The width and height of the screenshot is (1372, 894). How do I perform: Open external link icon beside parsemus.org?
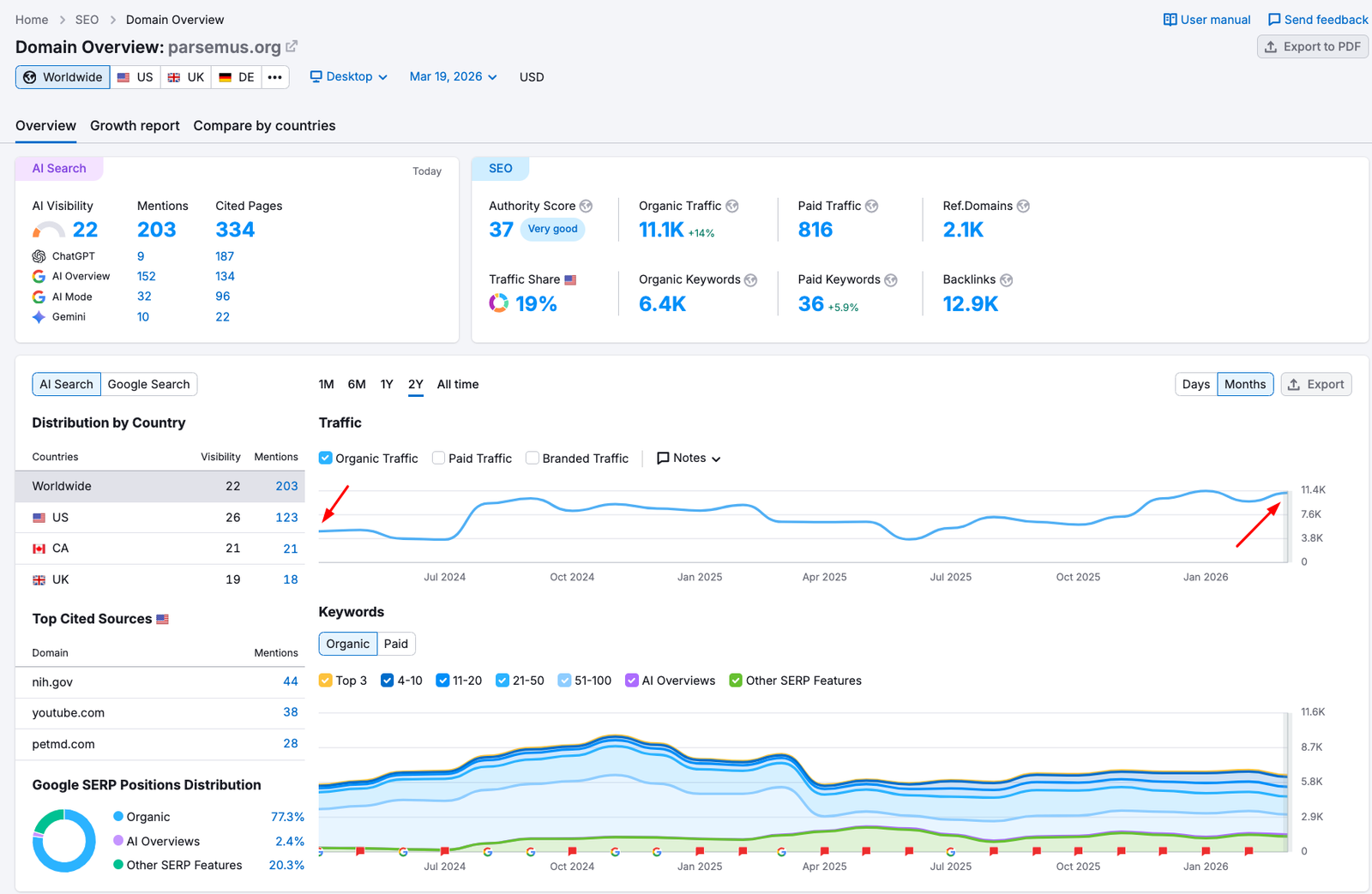click(x=292, y=46)
